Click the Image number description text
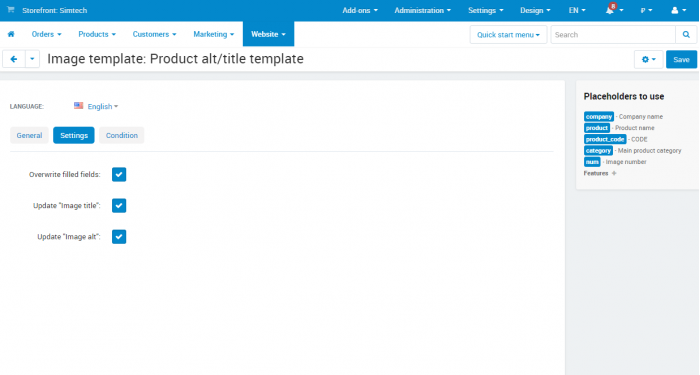700x375 pixels. point(626,162)
